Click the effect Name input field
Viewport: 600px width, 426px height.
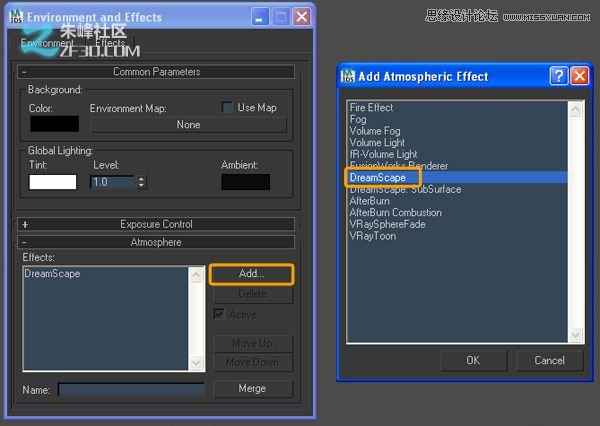coord(130,389)
